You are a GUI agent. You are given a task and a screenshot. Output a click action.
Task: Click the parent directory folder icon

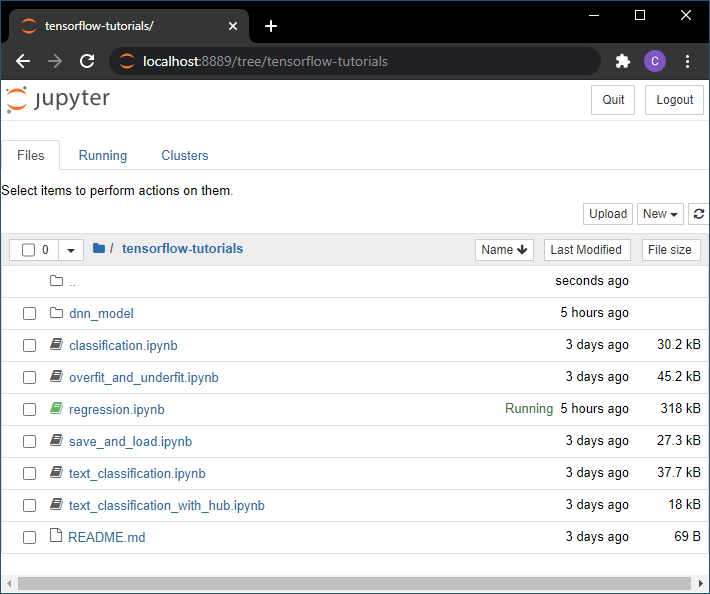[56, 281]
